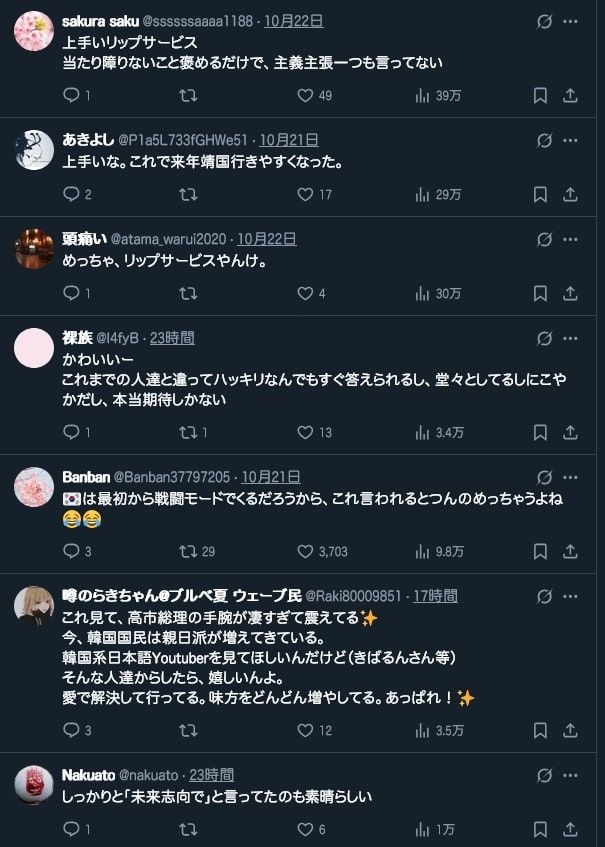605x847 pixels.
Task: Click the Grok icon on あきよし's tweet
Action: (x=545, y=140)
